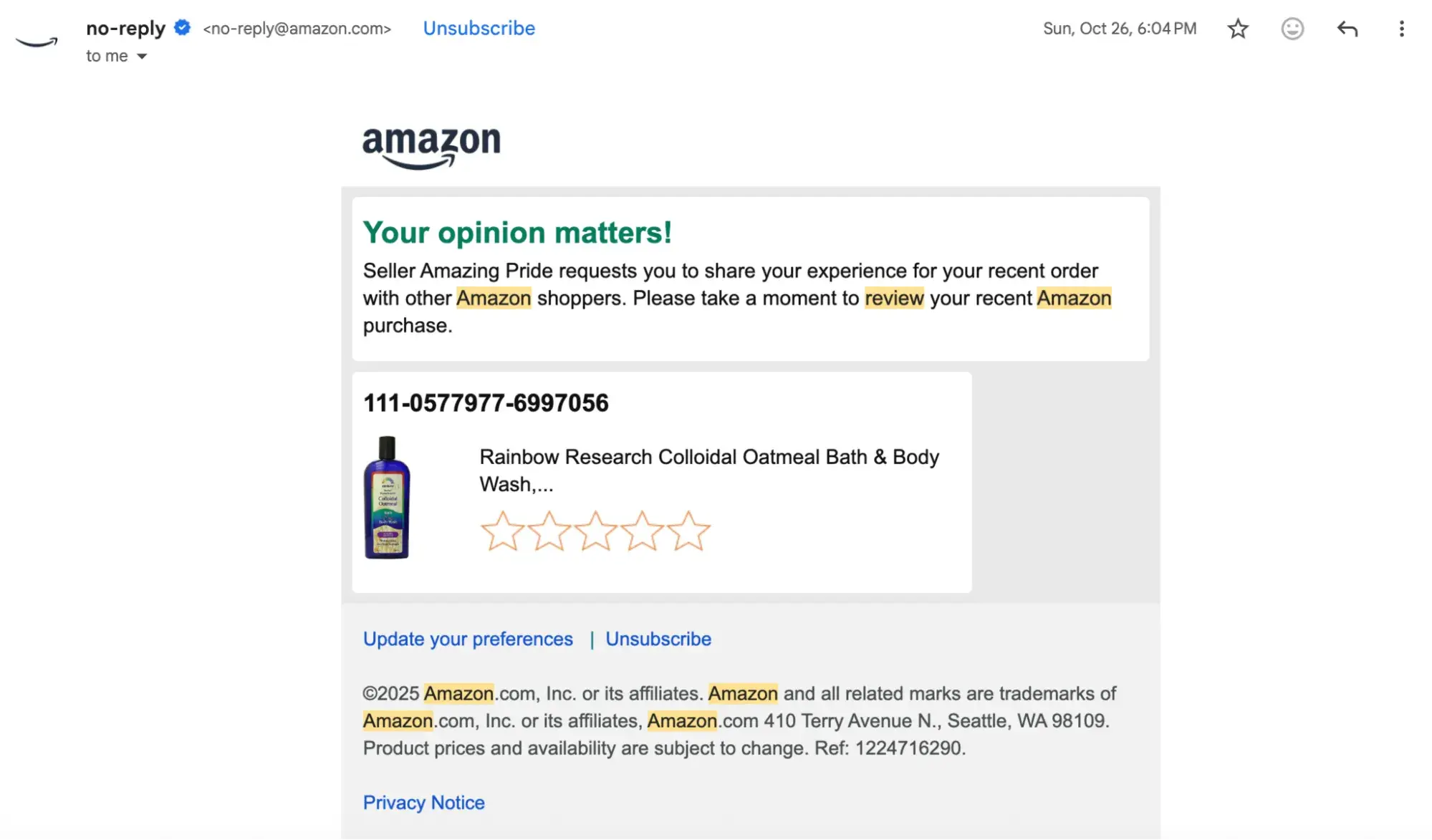Click the emoji reaction icon
Image resolution: width=1432 pixels, height=840 pixels.
click(x=1292, y=29)
